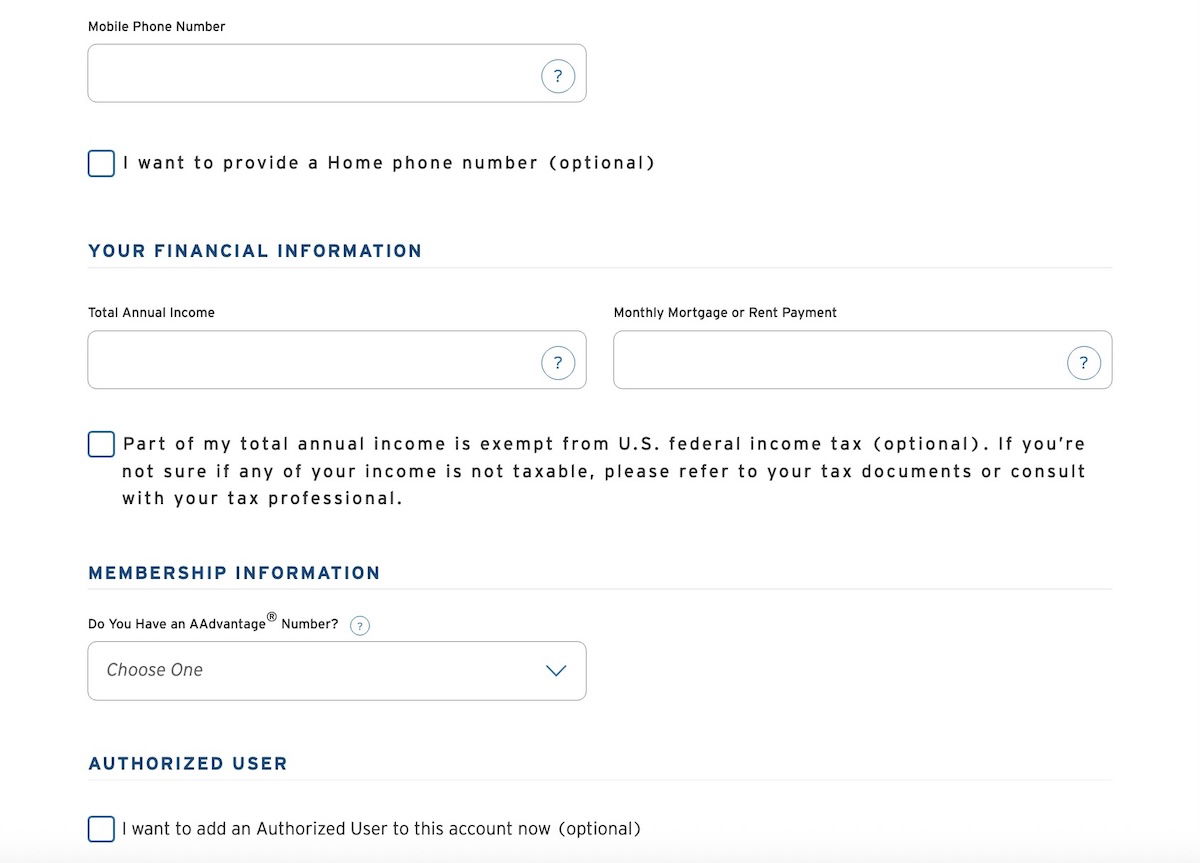
Task: Click the 'Your Financial Information' section heading
Action: coord(255,251)
